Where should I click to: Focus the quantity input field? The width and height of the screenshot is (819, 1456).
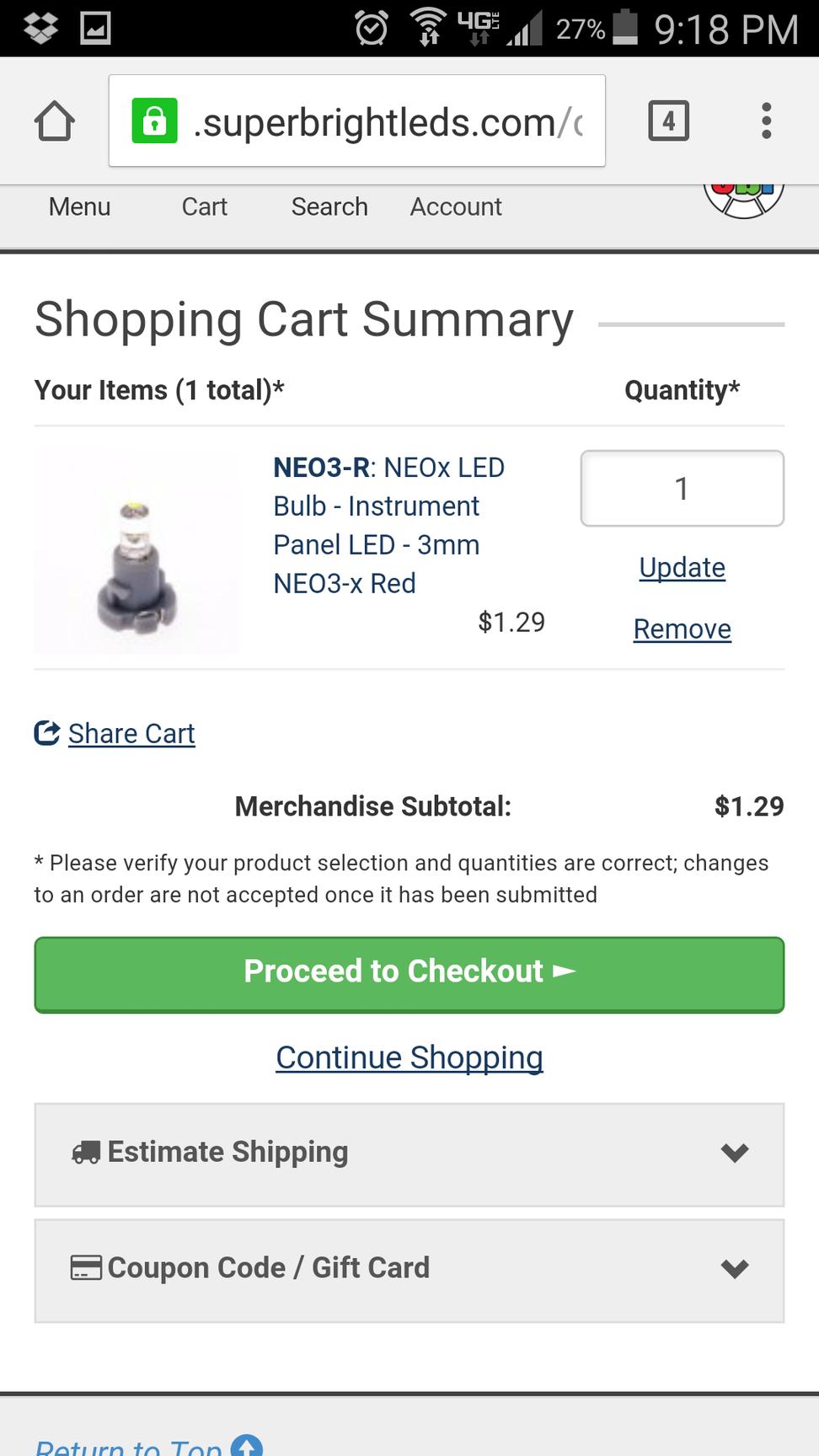coord(682,489)
